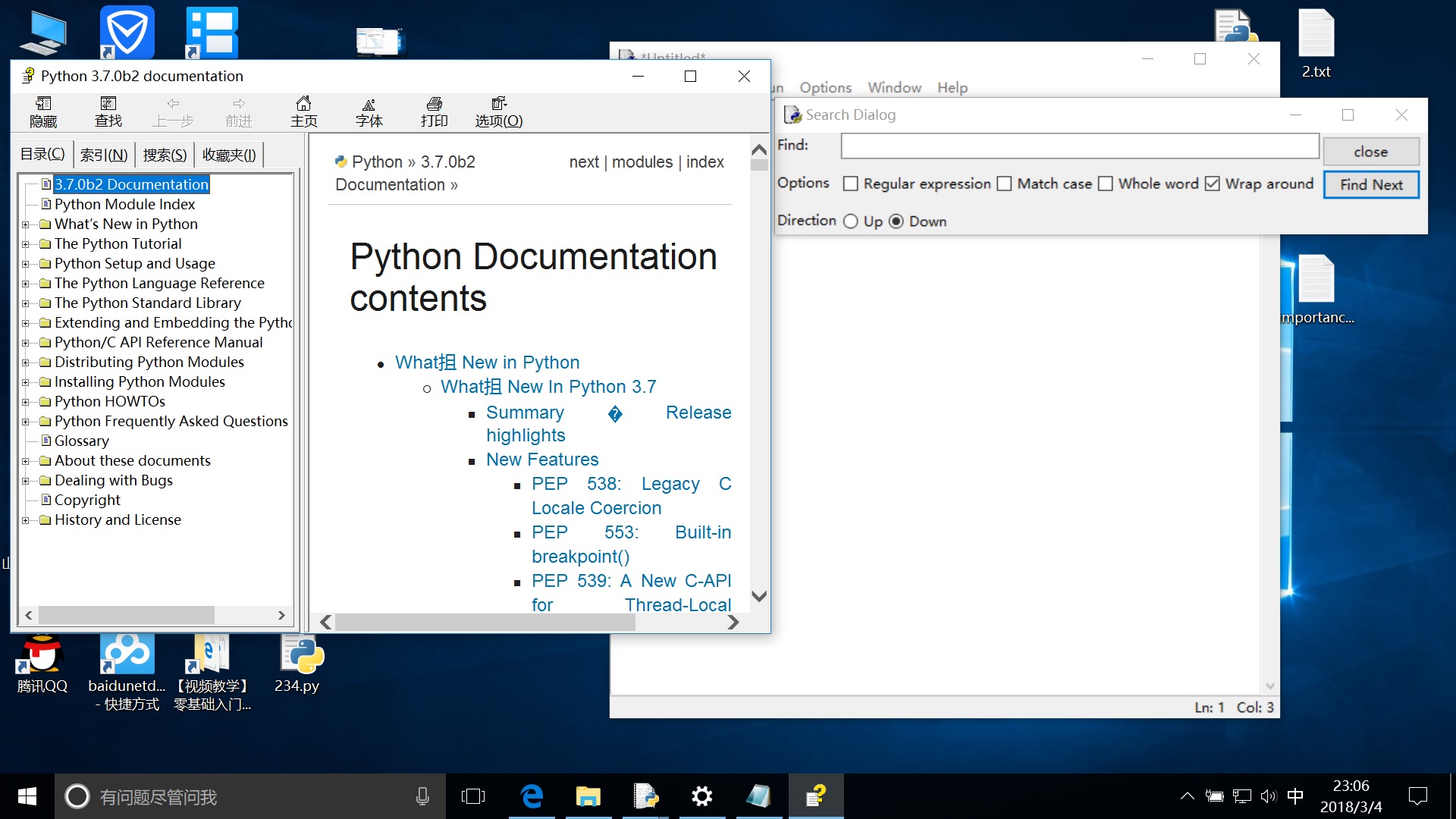Enable the Match case checkbox
The height and width of the screenshot is (819, 1456).
[1004, 184]
